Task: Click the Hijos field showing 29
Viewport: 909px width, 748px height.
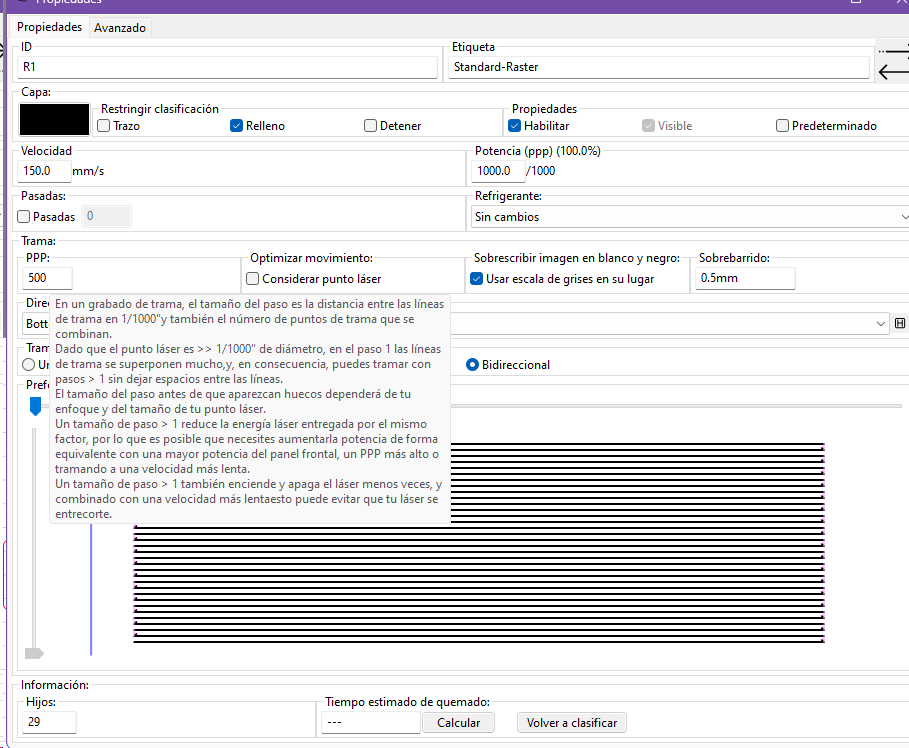Action: tap(49, 722)
